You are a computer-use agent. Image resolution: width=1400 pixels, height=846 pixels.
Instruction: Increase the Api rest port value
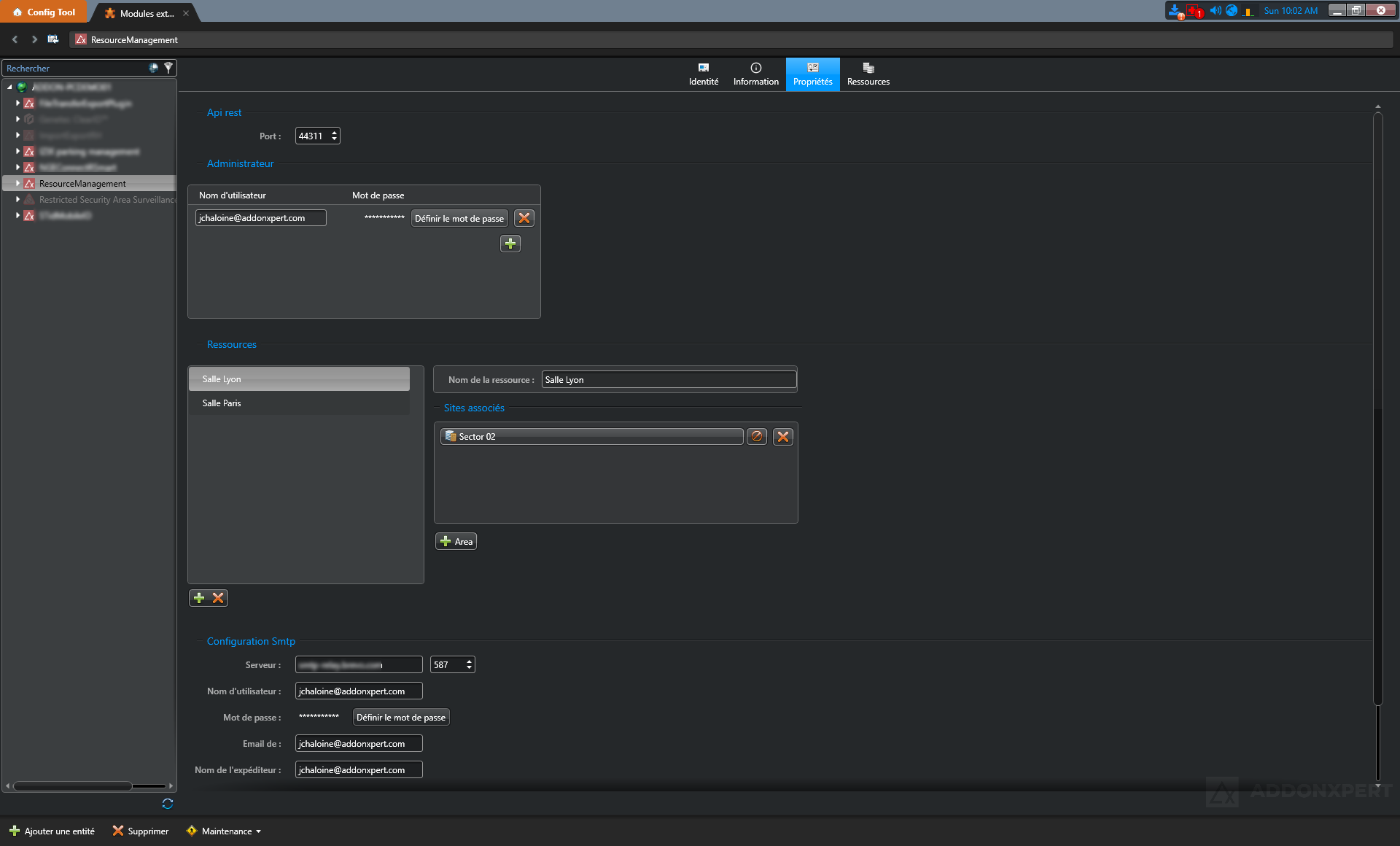334,133
